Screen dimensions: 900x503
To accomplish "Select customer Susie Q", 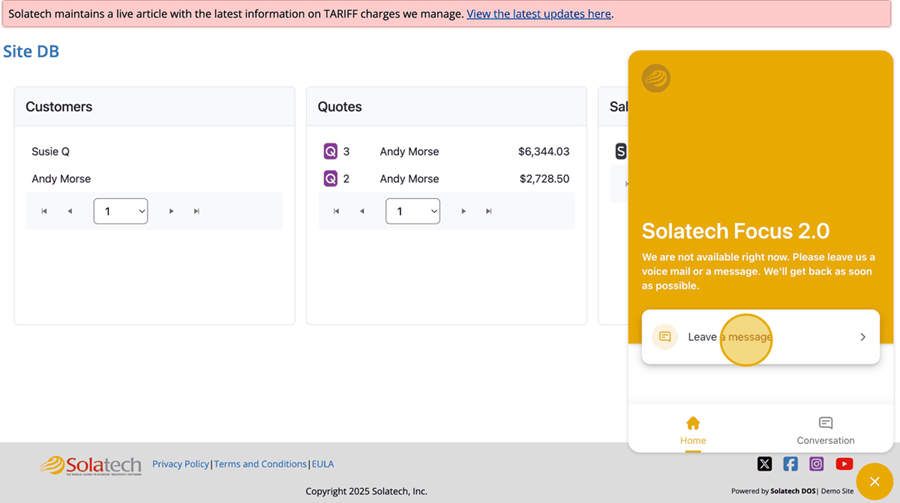I will coord(51,152).
